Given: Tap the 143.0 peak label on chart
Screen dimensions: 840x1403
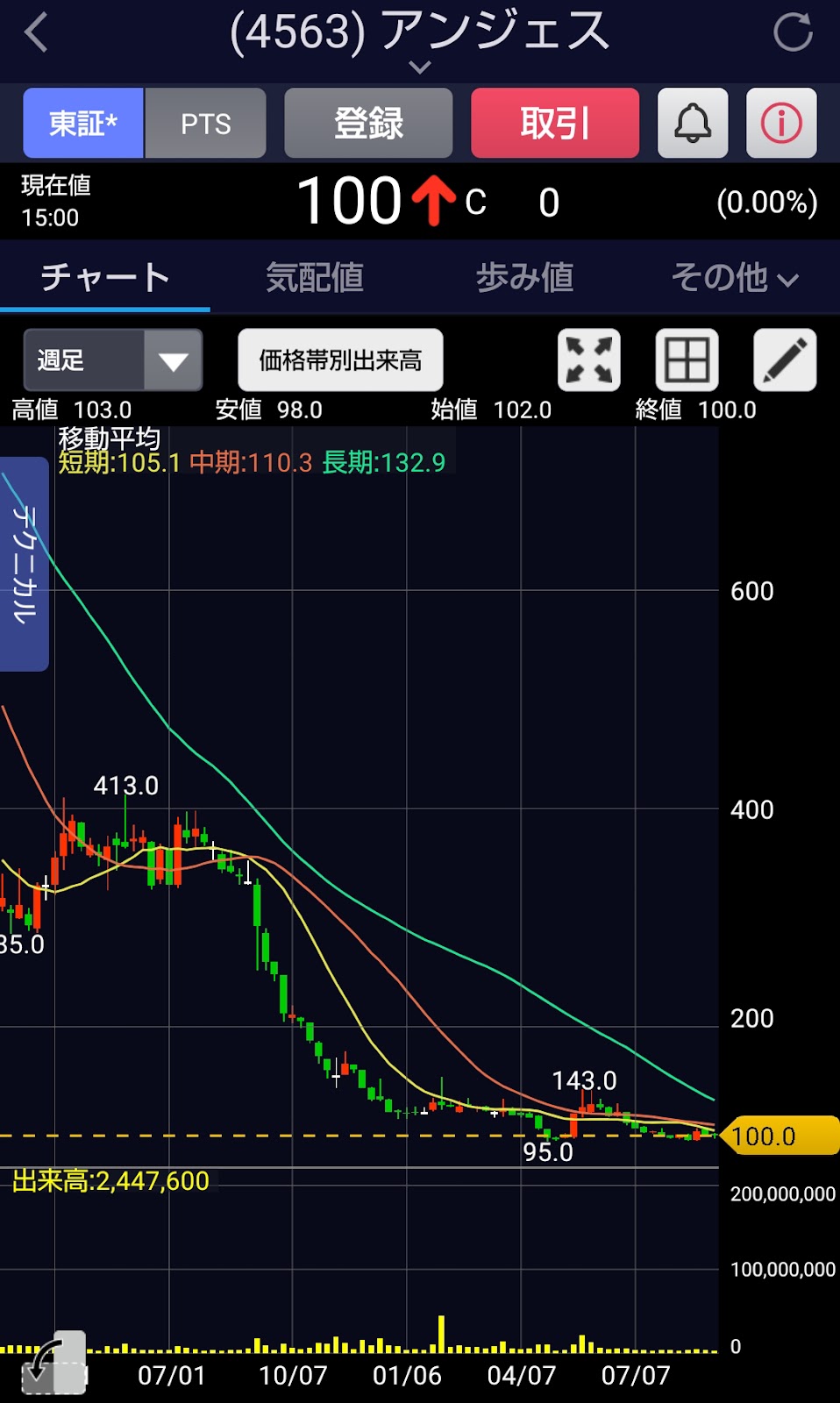Looking at the screenshot, I should click(584, 1081).
